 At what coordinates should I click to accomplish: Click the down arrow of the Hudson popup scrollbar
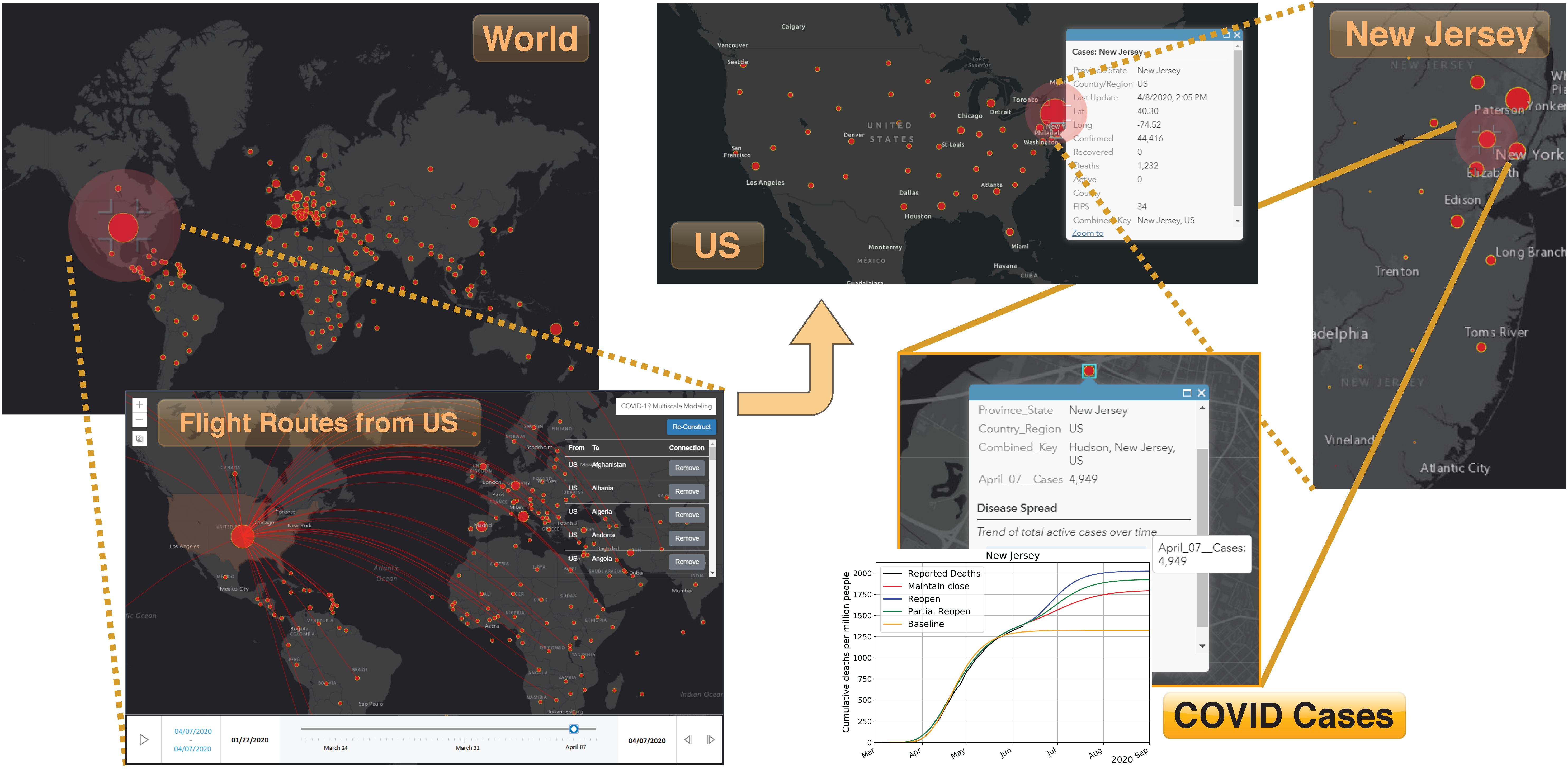pos(1202,646)
